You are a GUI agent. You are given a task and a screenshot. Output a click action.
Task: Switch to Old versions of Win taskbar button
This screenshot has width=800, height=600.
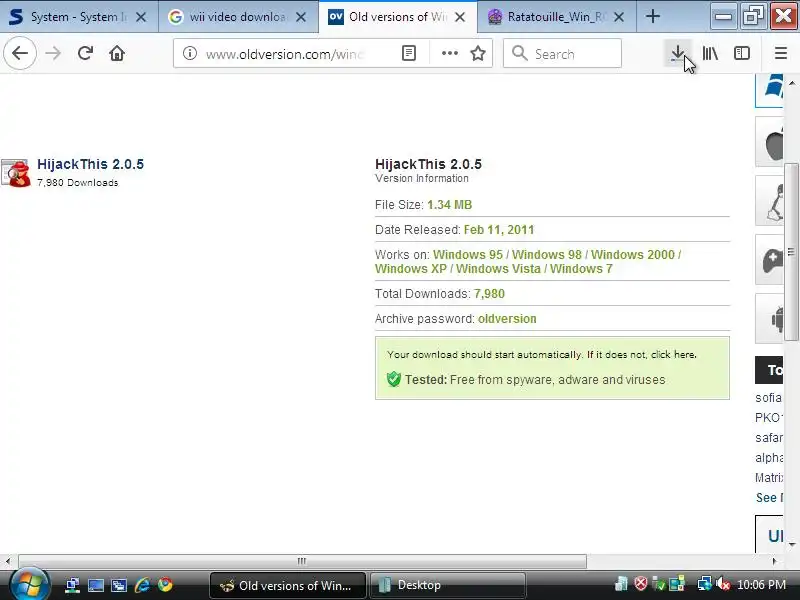click(288, 585)
